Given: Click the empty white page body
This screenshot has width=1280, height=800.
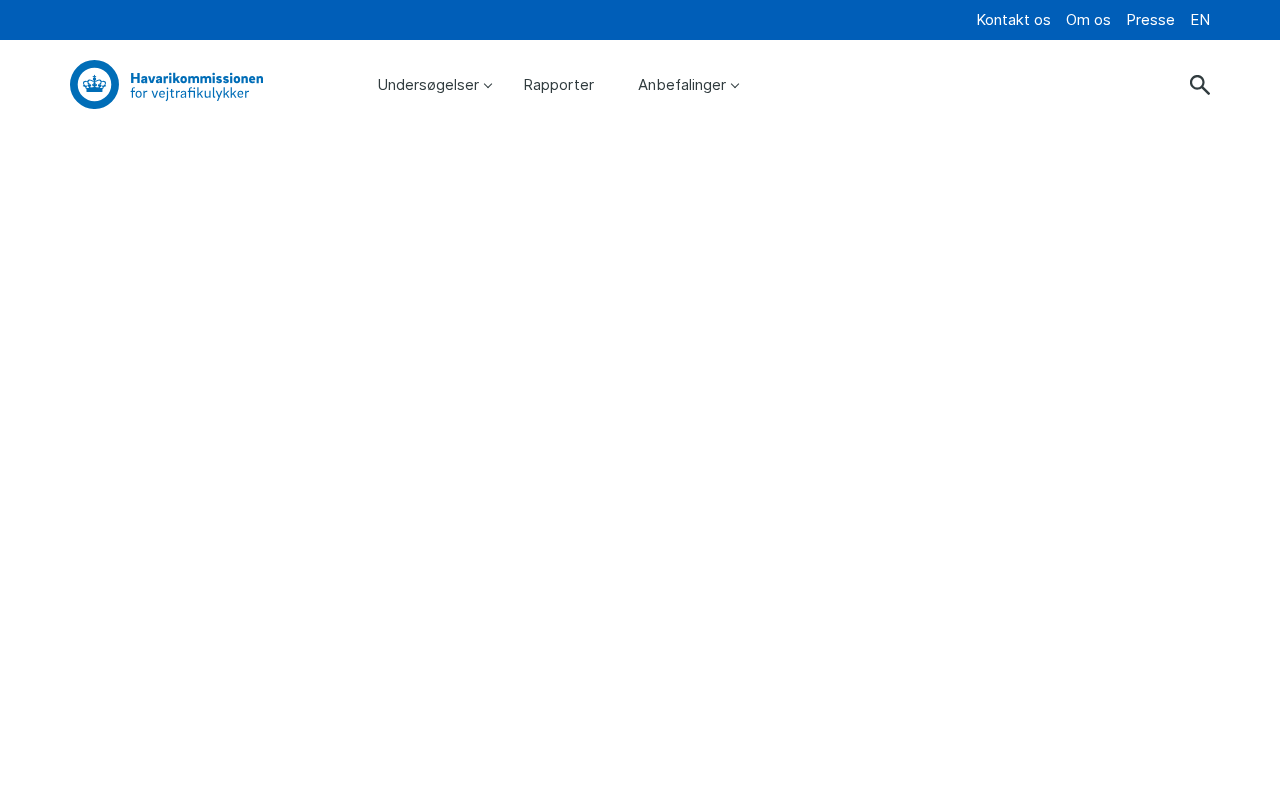Looking at the screenshot, I should pyautogui.click(x=640, y=450).
